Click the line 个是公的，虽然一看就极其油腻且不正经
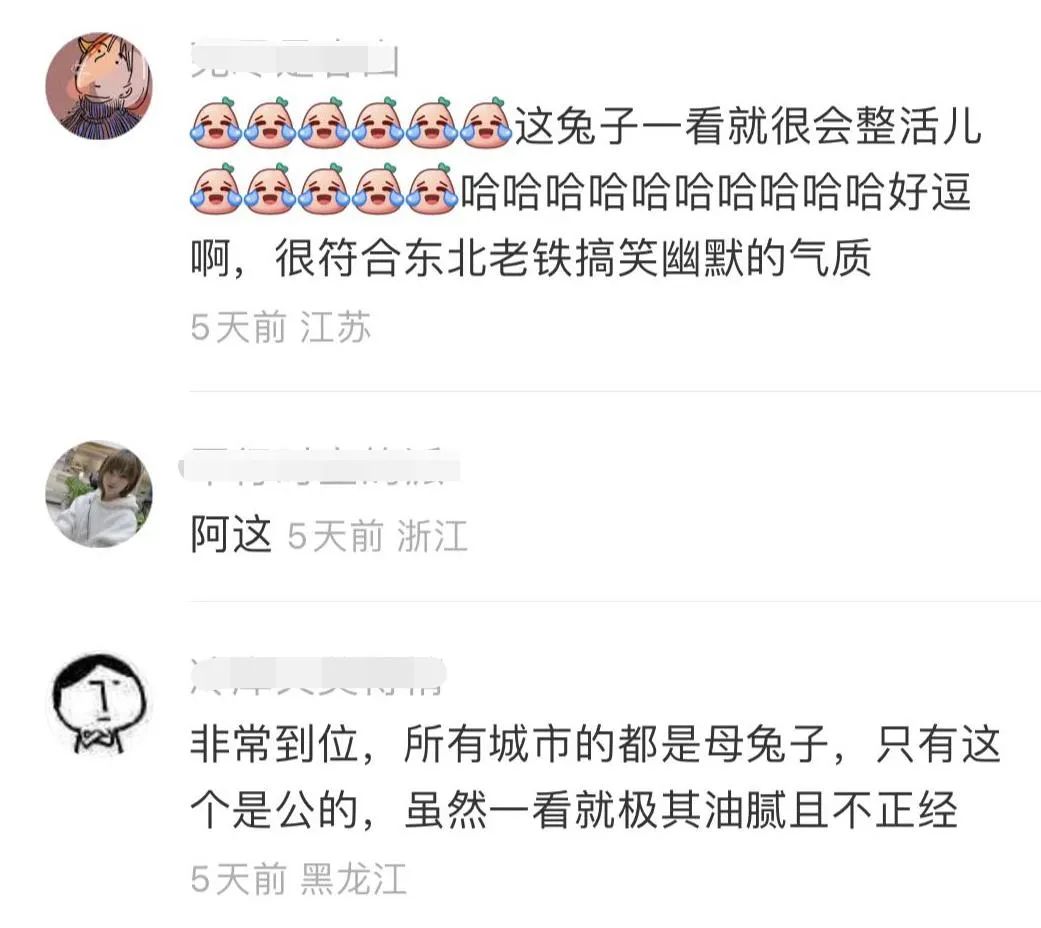 coord(574,810)
